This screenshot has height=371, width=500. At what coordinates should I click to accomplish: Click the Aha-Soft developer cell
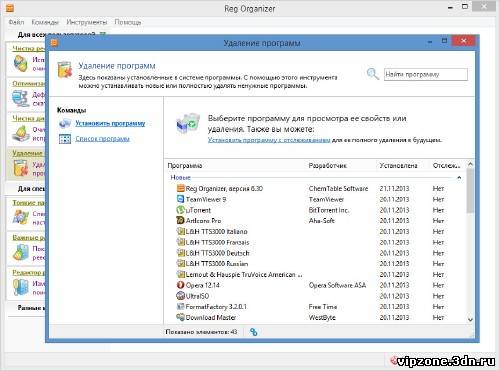point(321,220)
